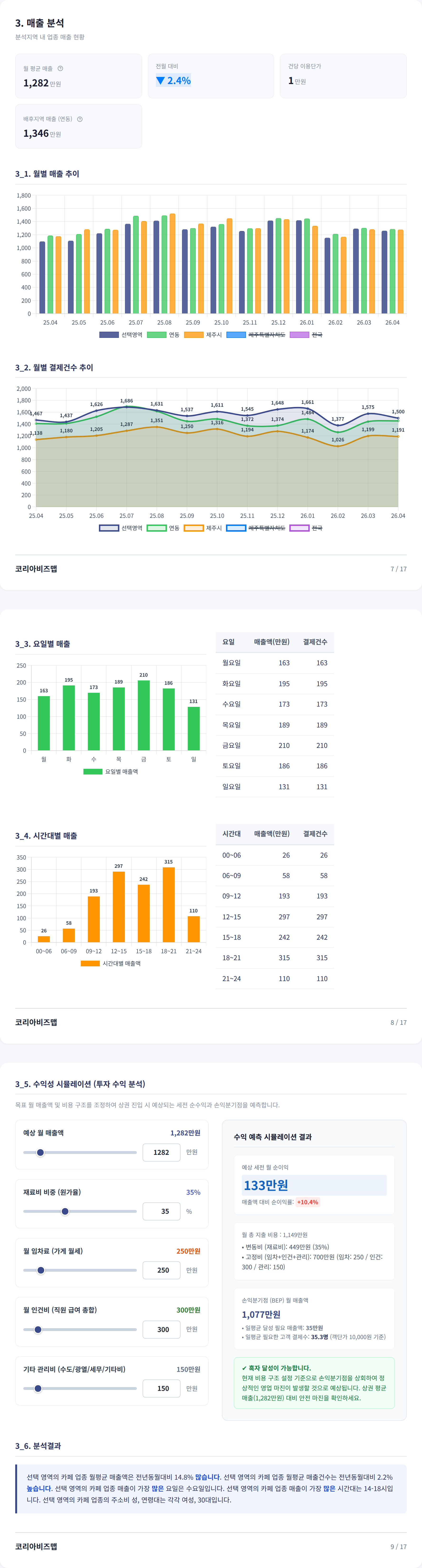
Task: Select the 화요일 table row
Action: [275, 684]
